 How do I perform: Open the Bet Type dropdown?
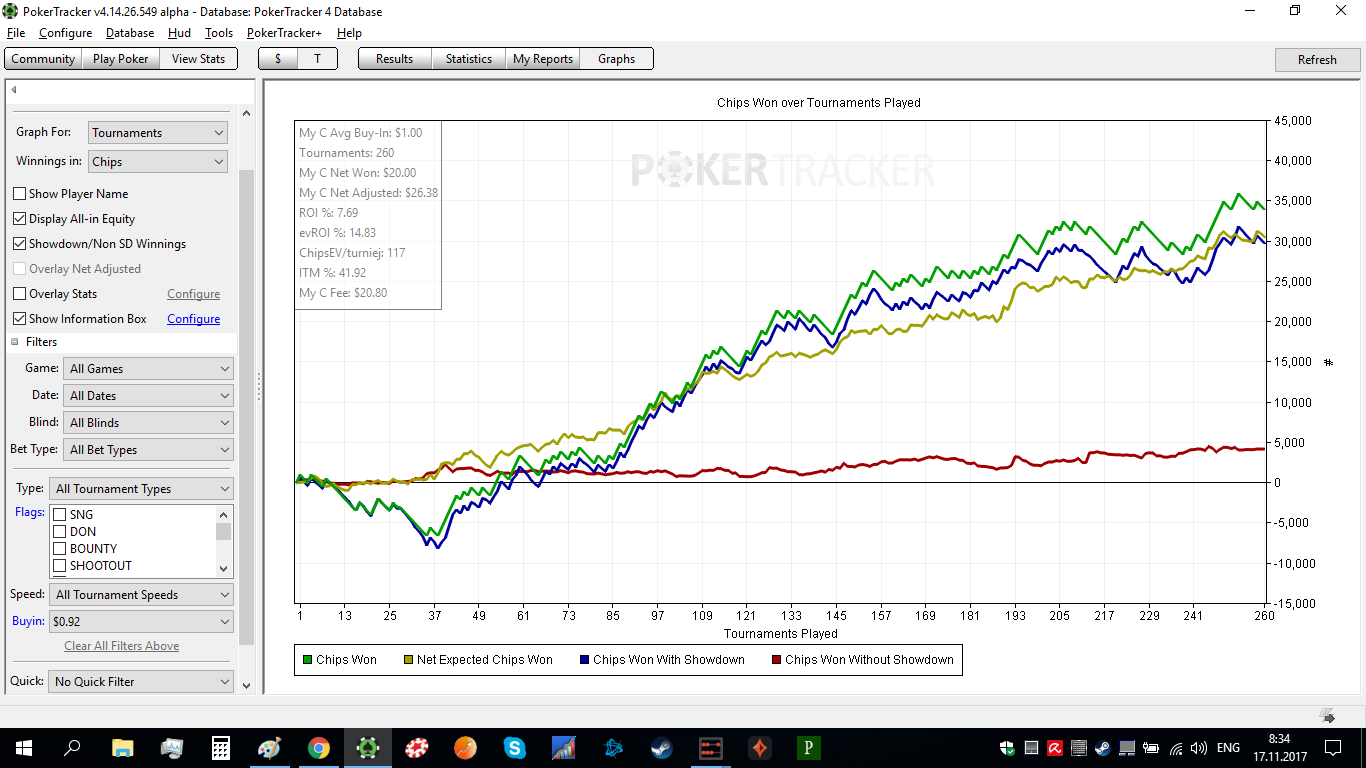(148, 450)
